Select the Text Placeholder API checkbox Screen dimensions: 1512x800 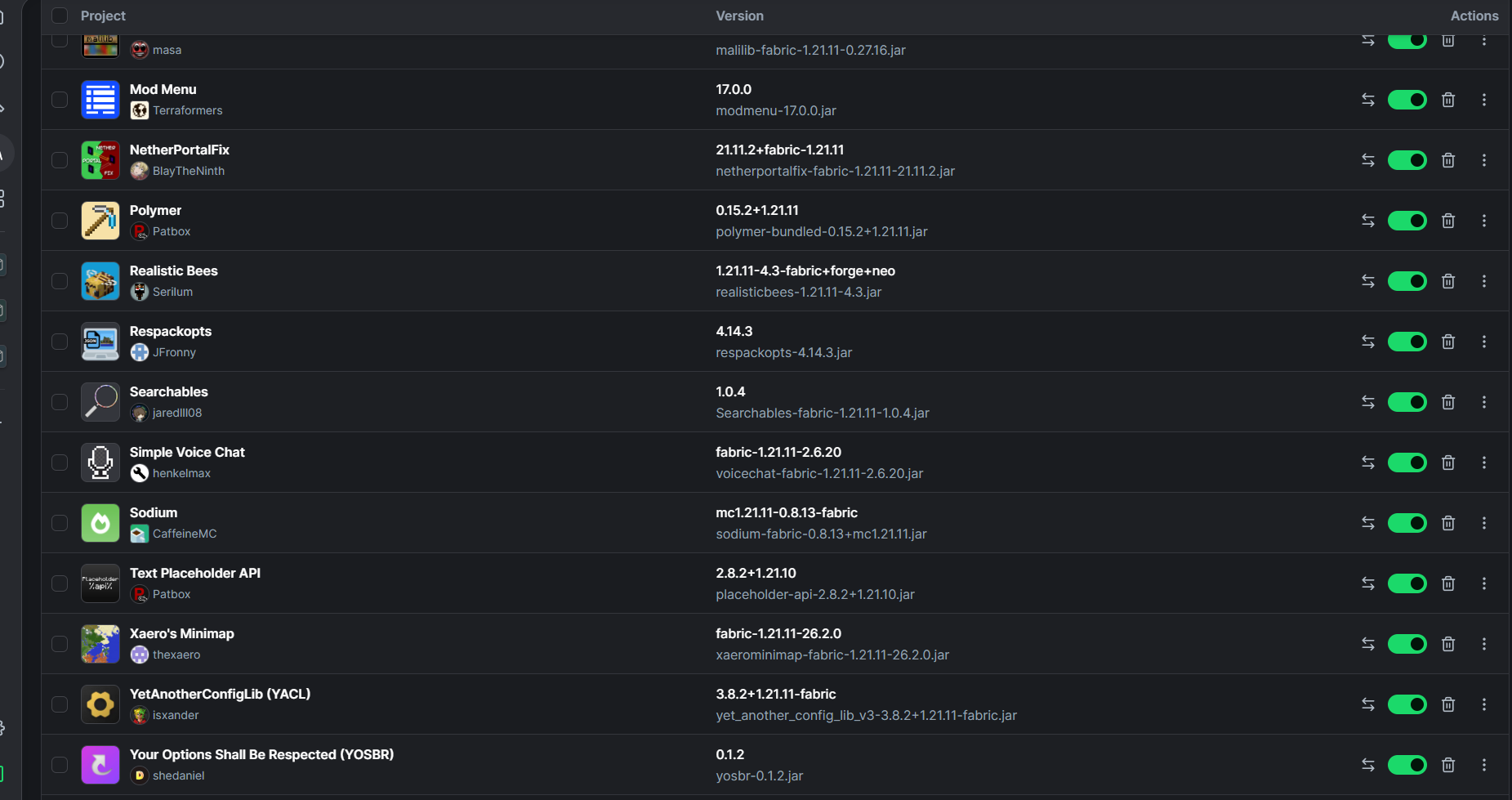pos(60,583)
